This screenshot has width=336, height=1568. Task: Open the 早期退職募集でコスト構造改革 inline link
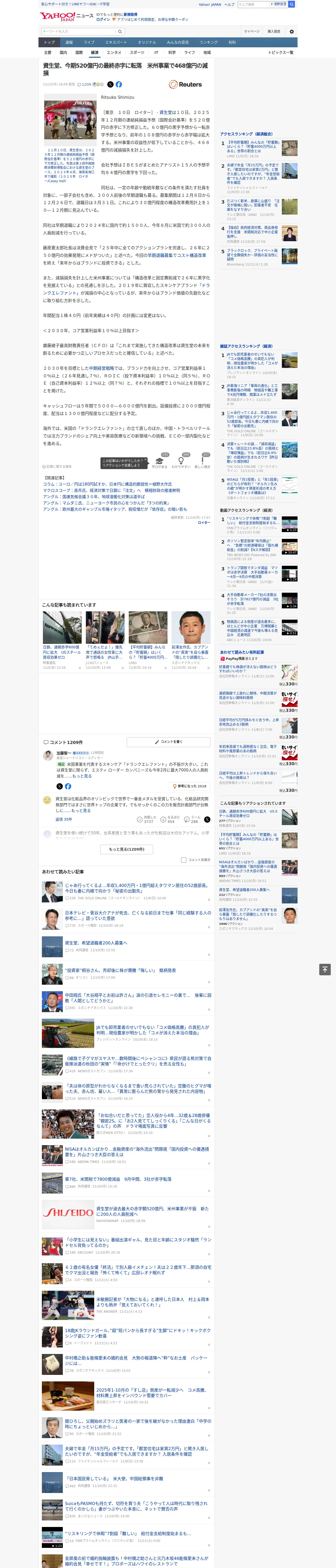(177, 256)
